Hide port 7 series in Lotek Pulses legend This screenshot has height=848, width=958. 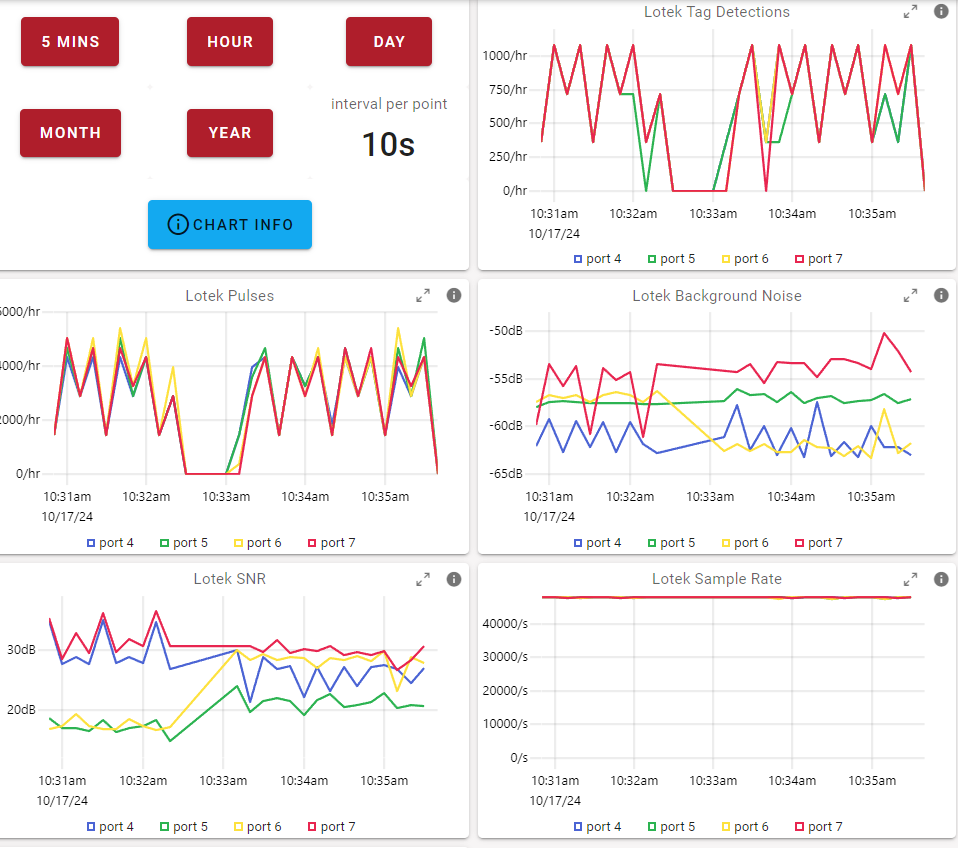tap(329, 543)
